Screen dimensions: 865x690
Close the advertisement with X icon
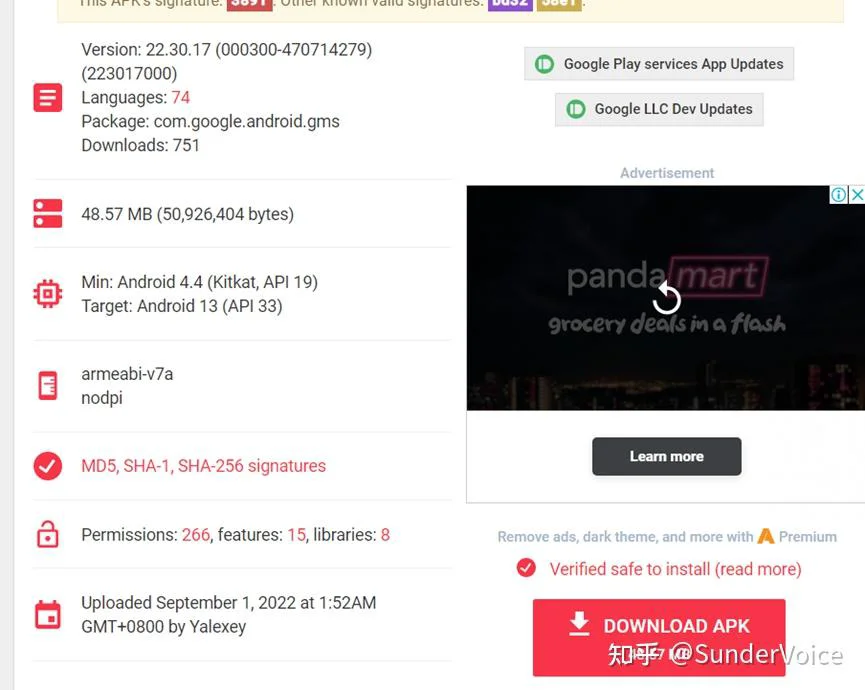(857, 195)
